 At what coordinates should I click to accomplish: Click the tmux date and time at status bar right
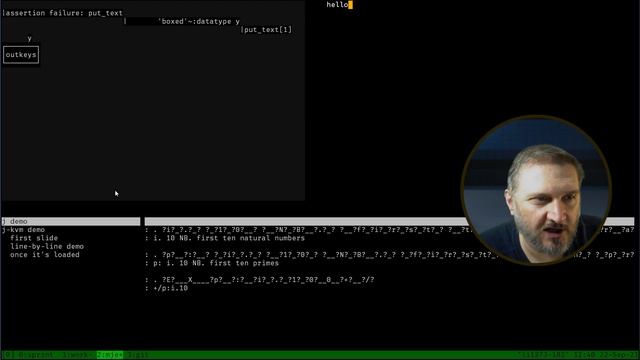coord(605,355)
